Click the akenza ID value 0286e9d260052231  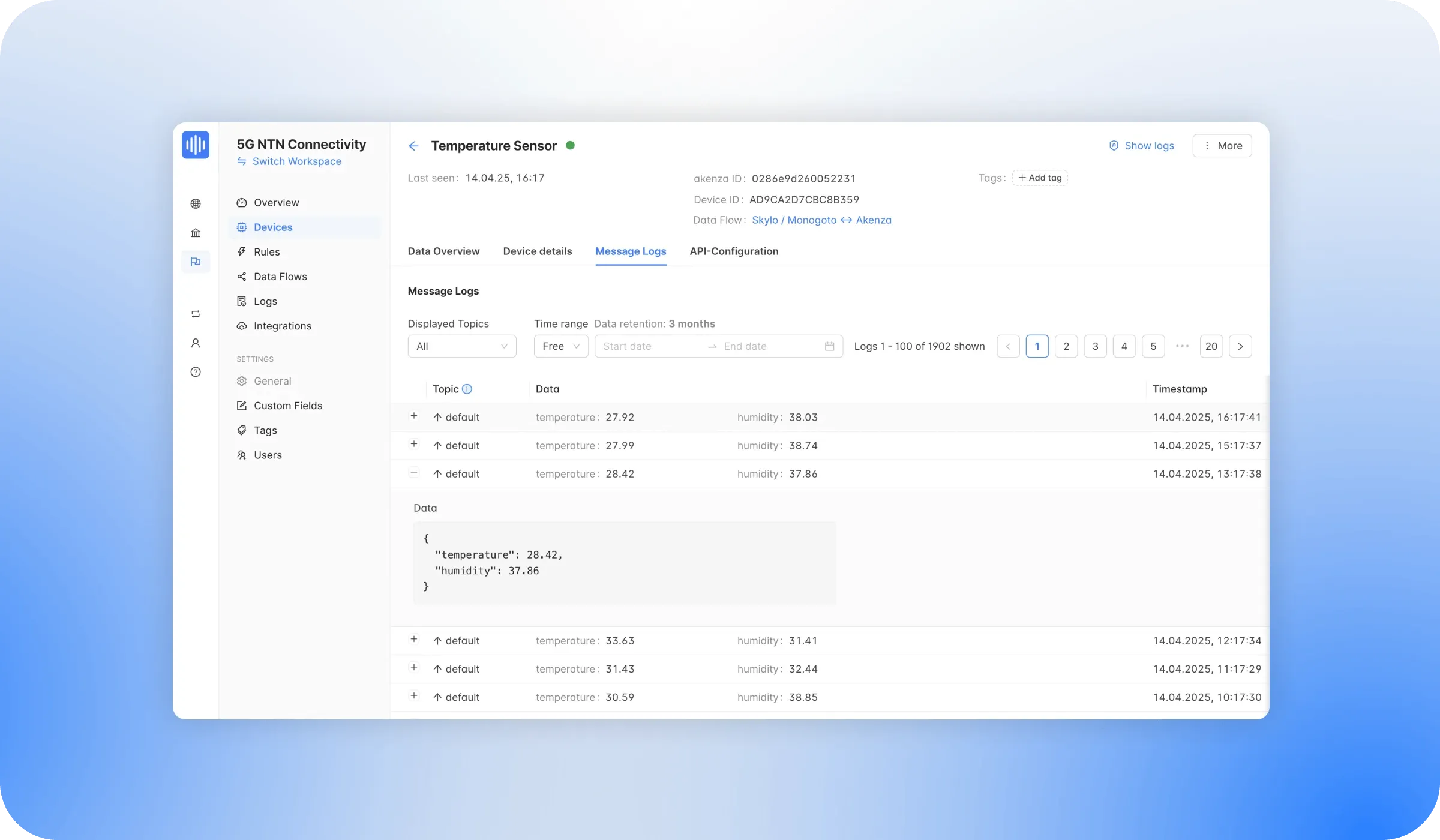pyautogui.click(x=803, y=179)
